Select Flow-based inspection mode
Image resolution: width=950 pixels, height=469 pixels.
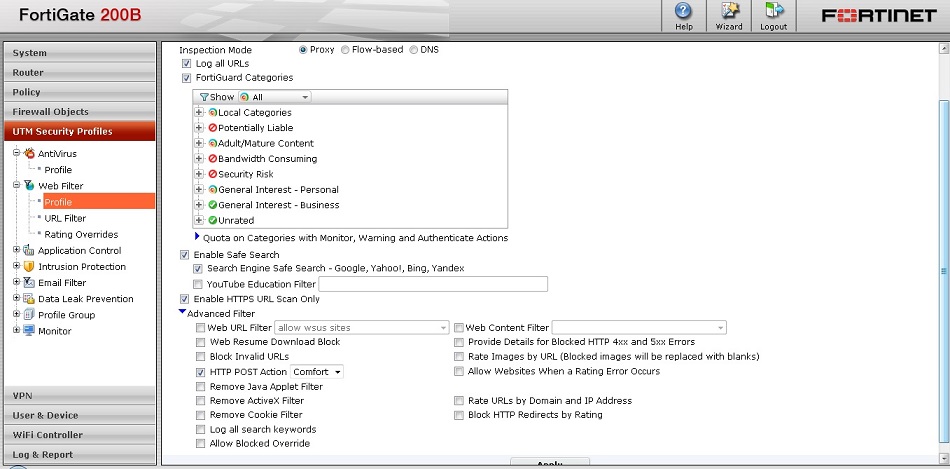click(345, 50)
